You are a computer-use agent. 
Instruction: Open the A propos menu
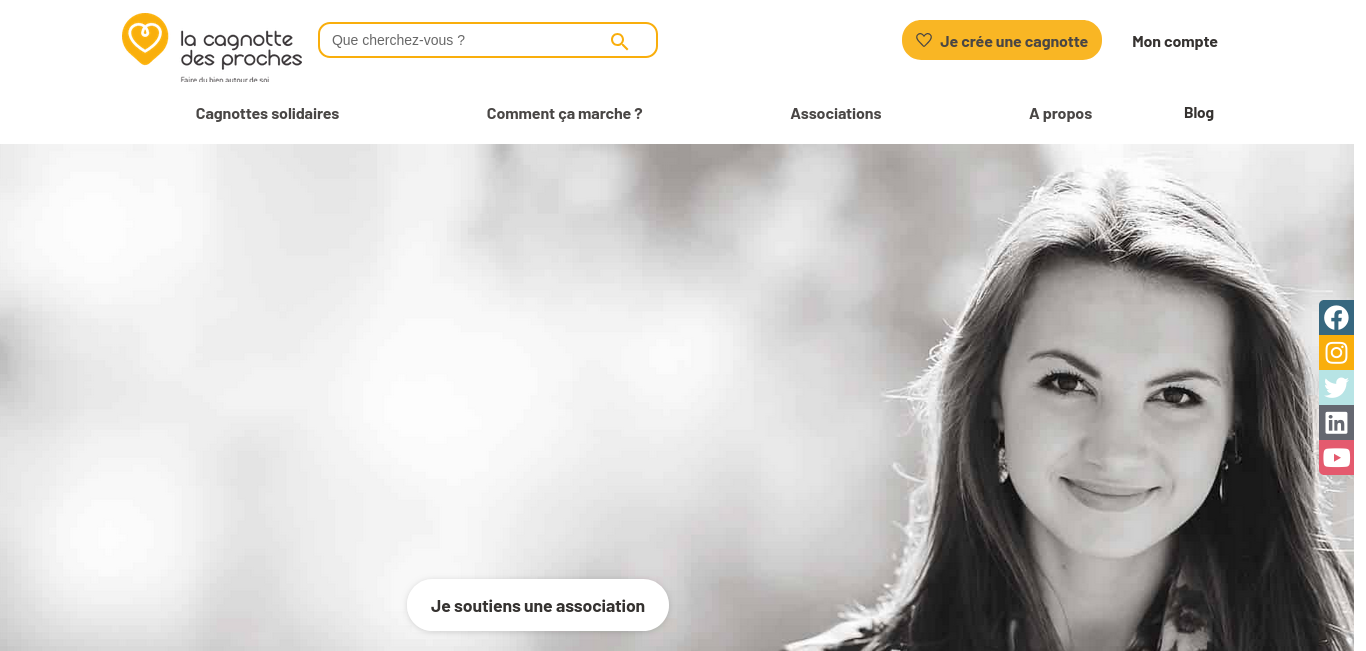1061,114
